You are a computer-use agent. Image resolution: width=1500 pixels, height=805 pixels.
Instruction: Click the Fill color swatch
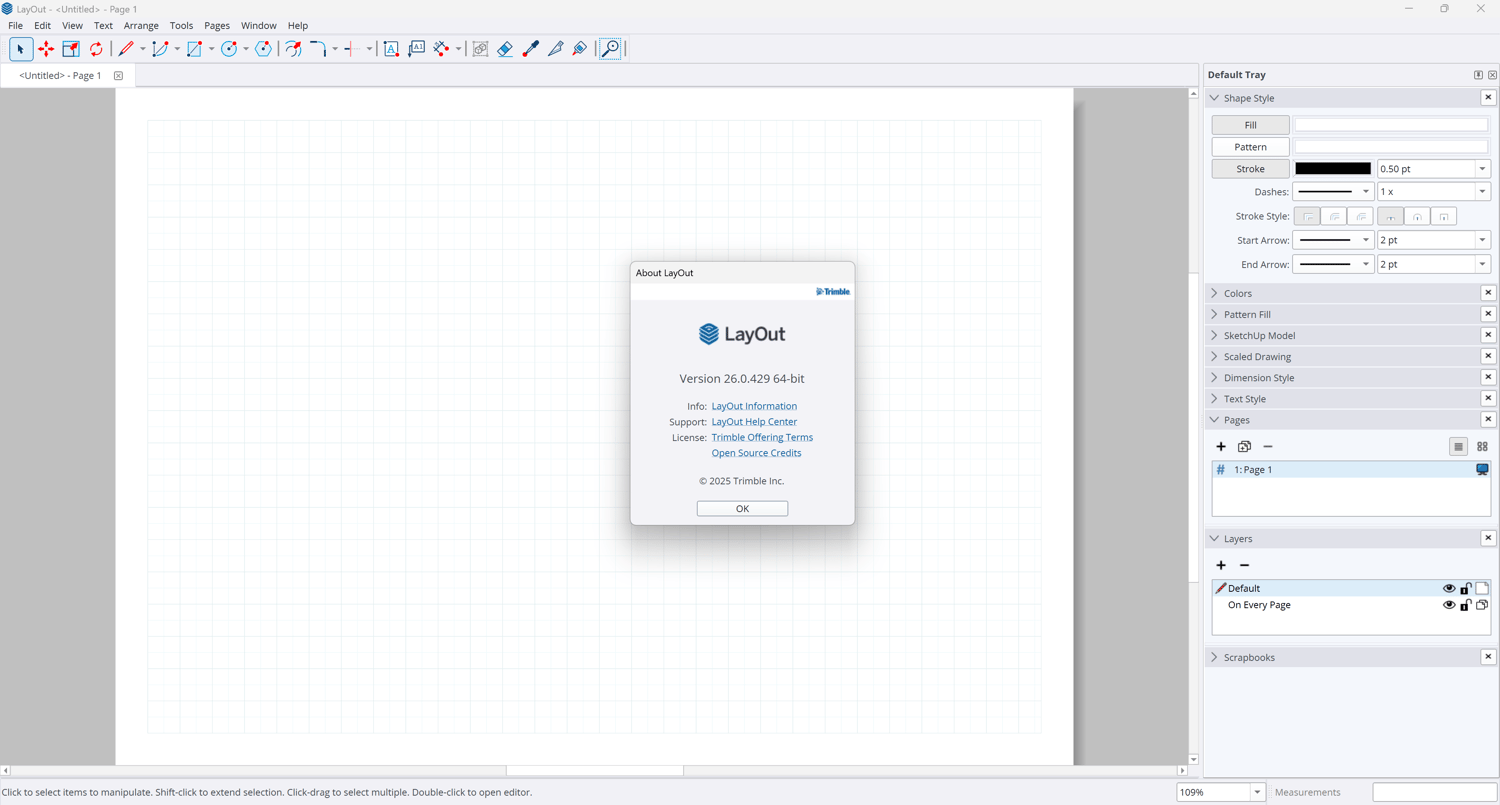pyautogui.click(x=1391, y=125)
